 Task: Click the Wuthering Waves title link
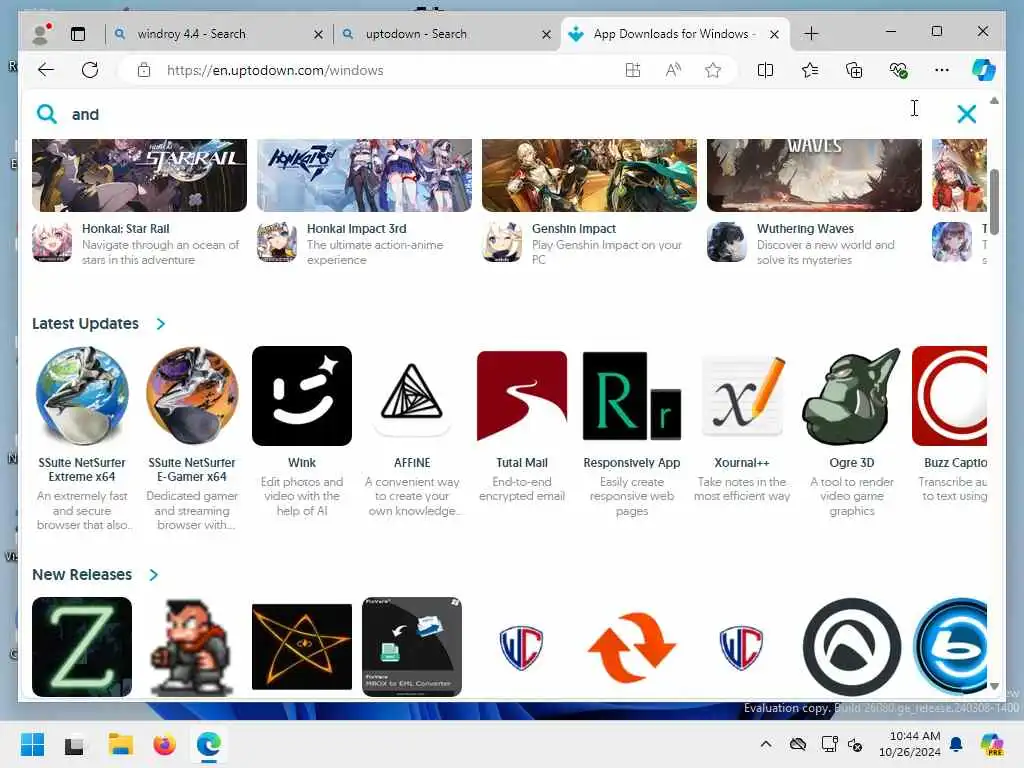pos(805,229)
